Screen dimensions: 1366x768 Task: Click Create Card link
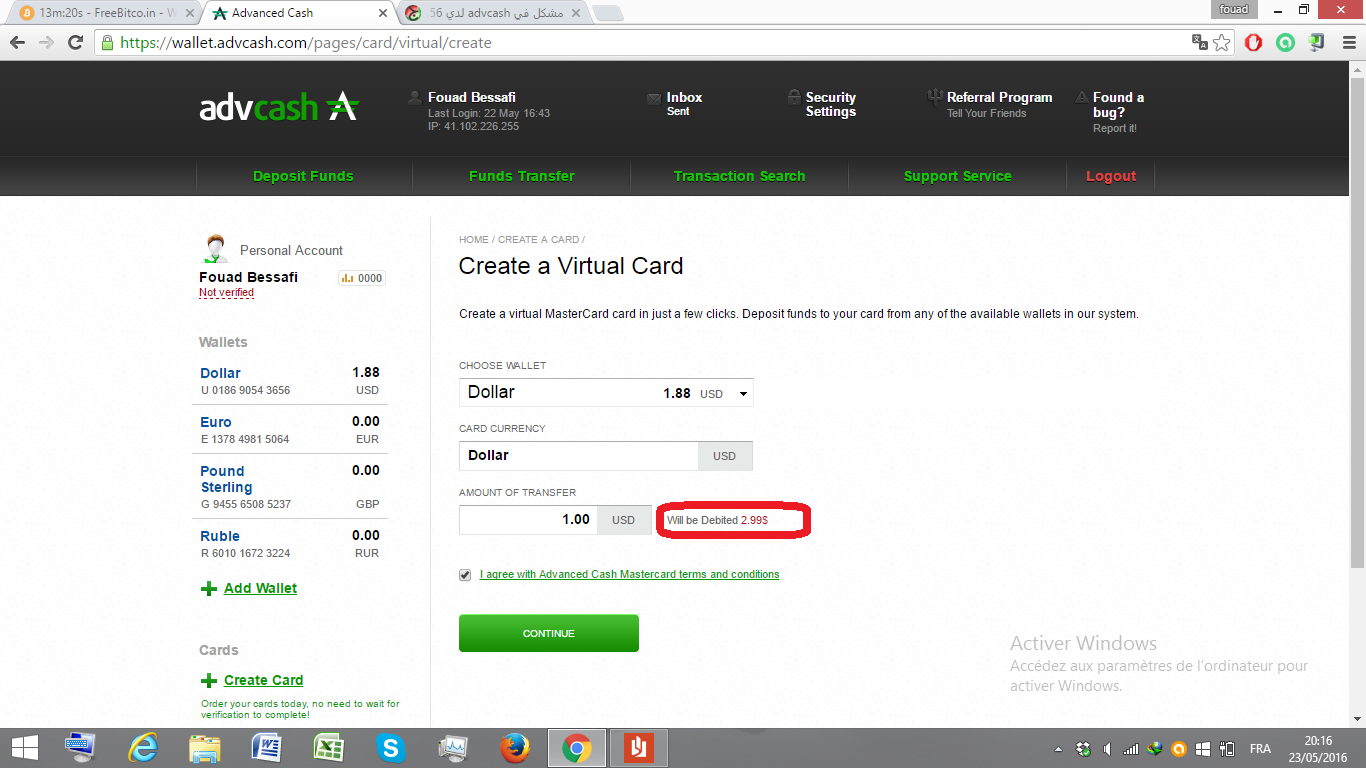pos(263,681)
